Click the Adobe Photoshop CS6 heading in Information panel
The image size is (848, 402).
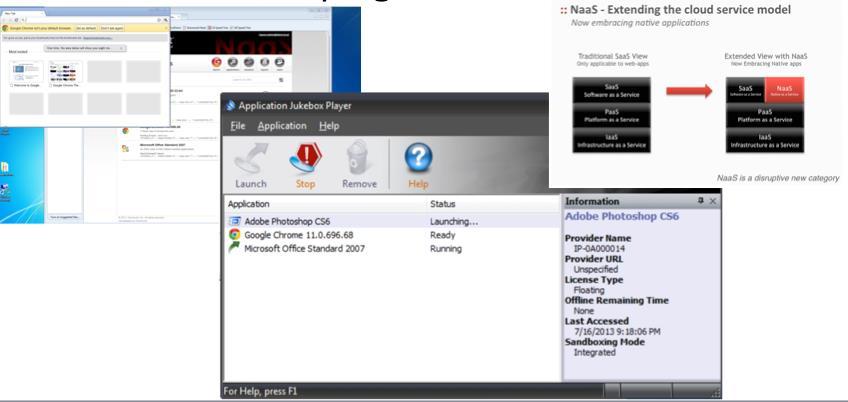point(622,216)
